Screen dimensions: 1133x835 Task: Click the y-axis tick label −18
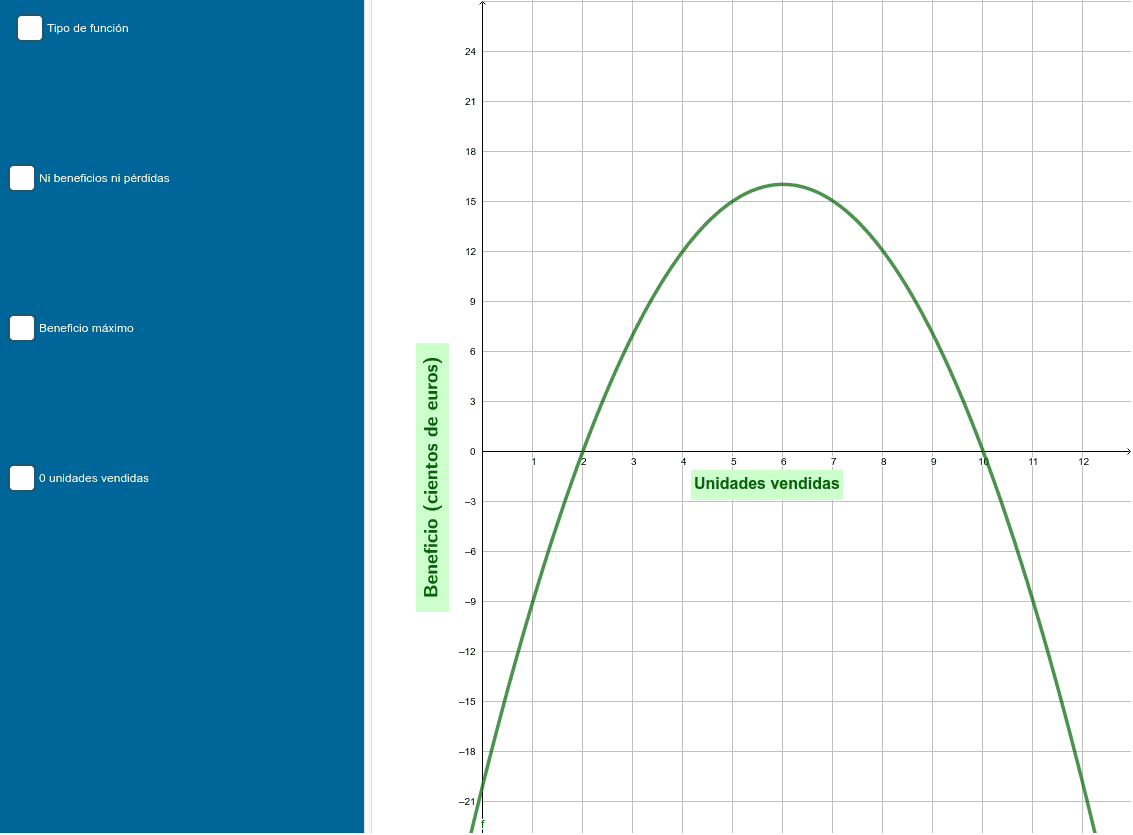468,752
